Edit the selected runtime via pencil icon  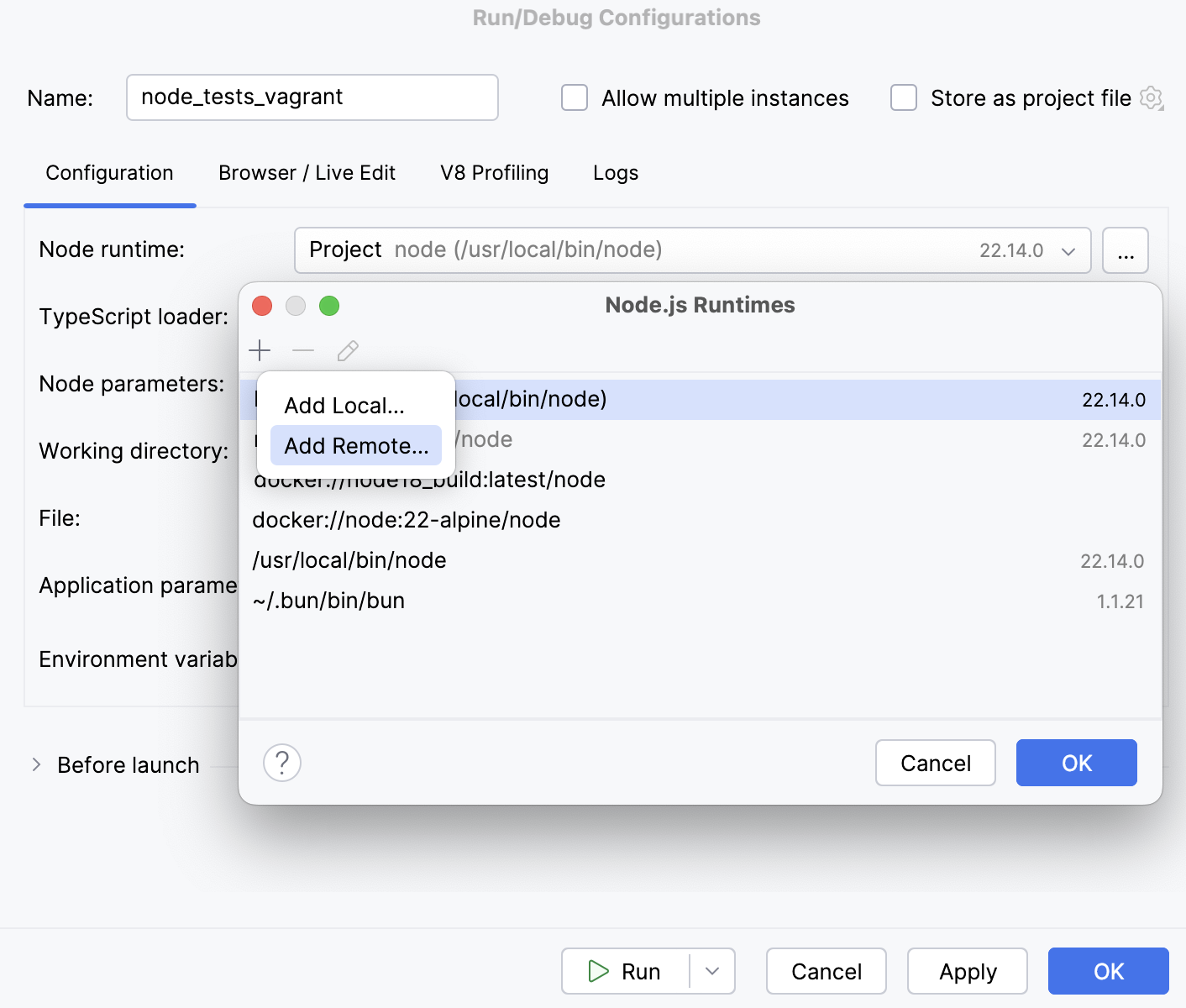click(347, 350)
